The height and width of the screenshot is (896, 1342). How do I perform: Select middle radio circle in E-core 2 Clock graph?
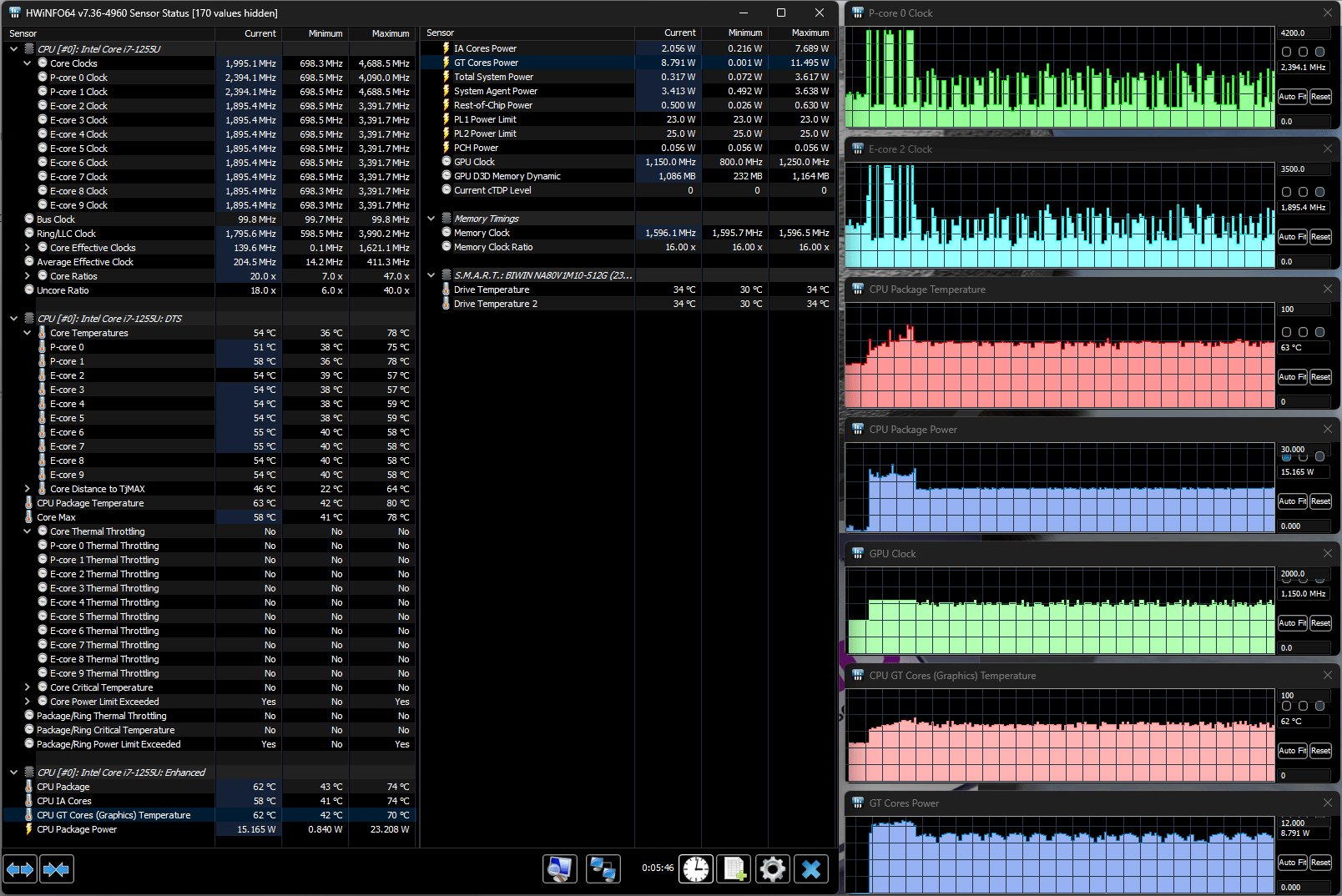1303,192
